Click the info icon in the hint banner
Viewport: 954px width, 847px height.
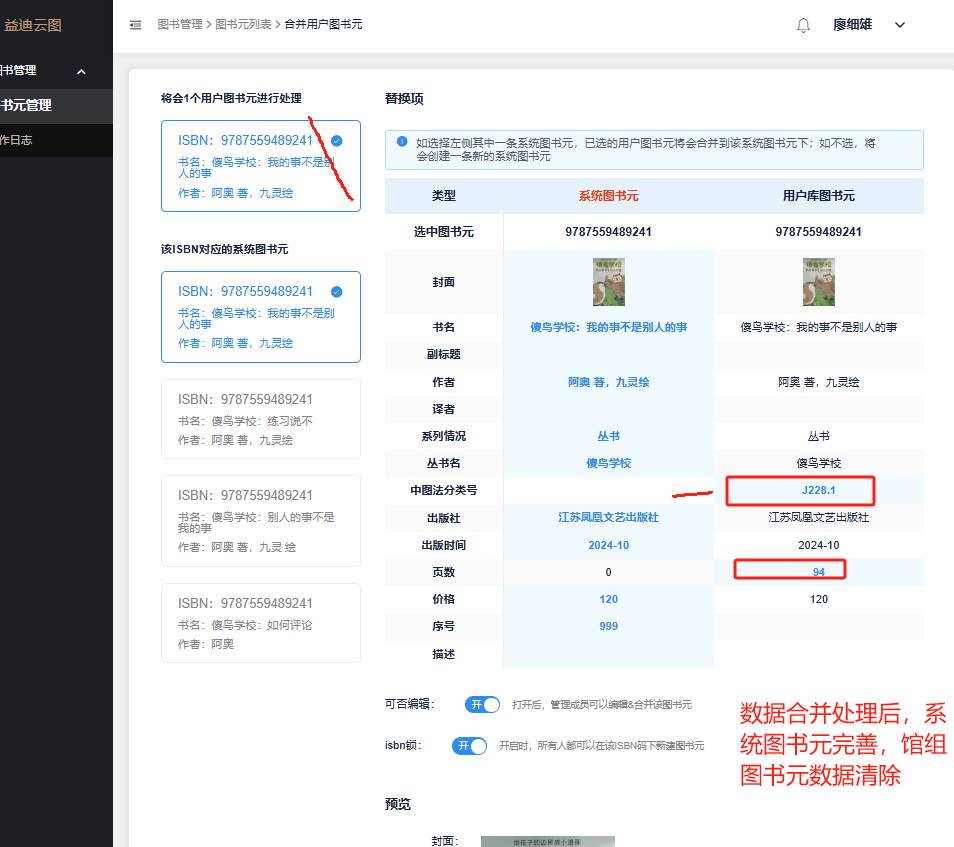[x=402, y=143]
